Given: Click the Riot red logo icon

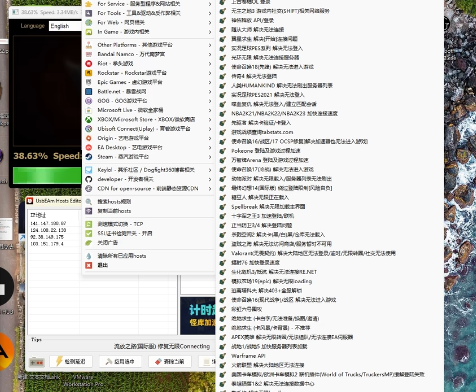Looking at the screenshot, I should coord(89,63).
